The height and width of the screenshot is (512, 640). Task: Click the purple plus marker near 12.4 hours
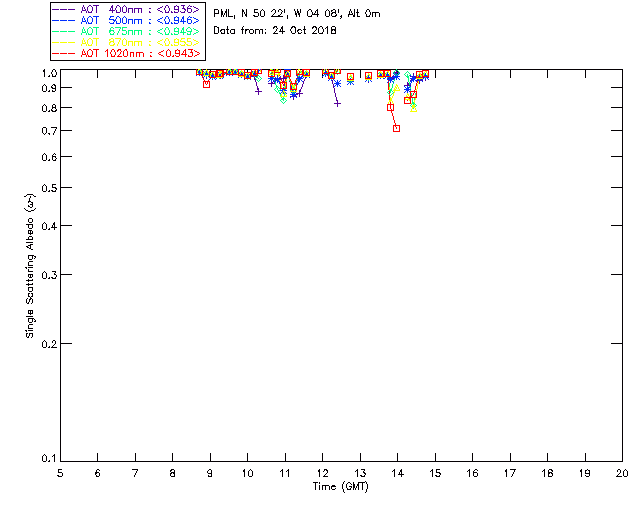(337, 104)
